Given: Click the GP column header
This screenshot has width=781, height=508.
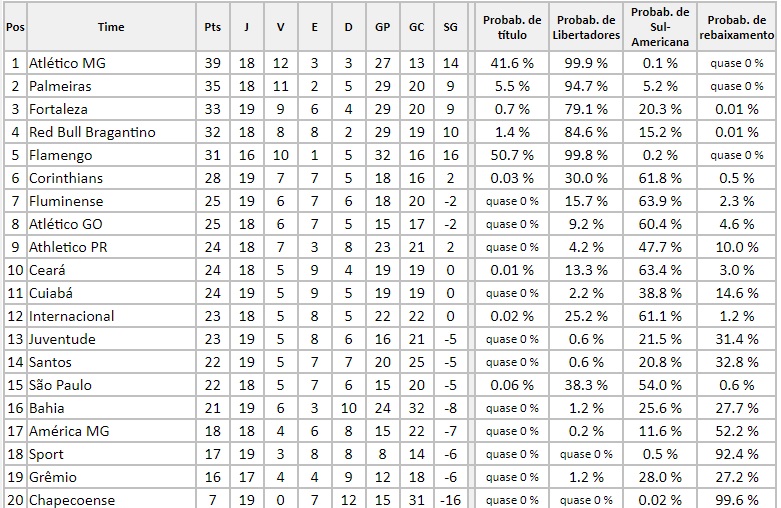Looking at the screenshot, I should click(x=383, y=27).
